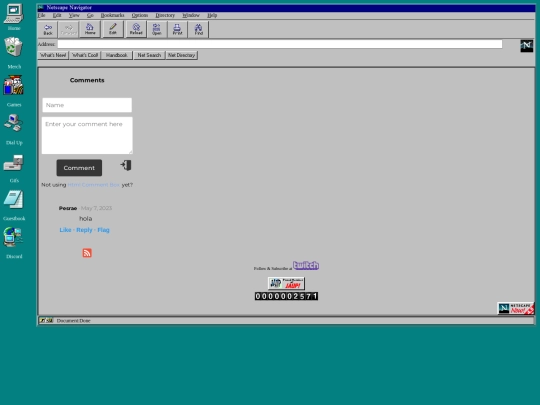
Task: Reply to the hola comment
Action: [84, 230]
